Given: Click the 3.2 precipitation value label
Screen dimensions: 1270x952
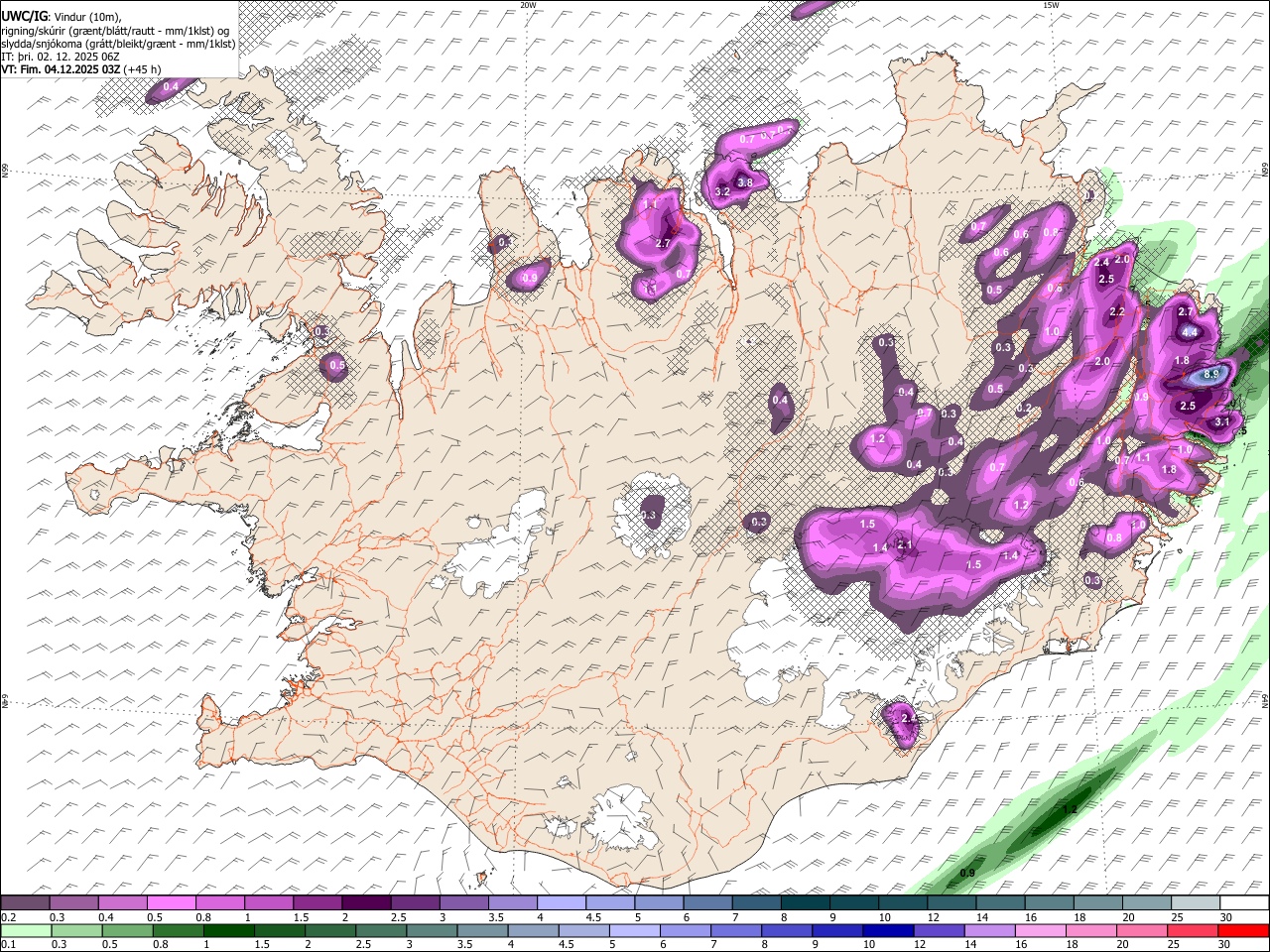Looking at the screenshot, I should [722, 191].
